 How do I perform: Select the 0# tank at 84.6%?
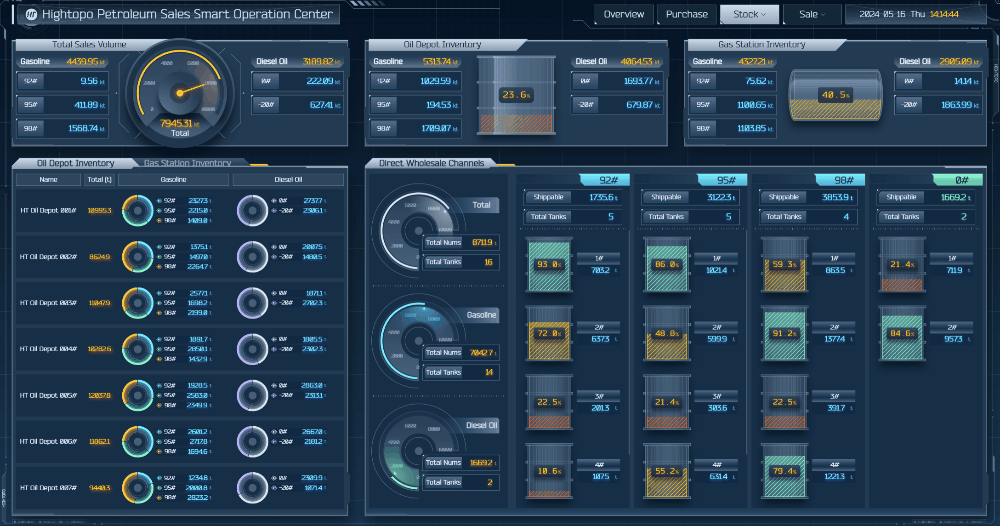902,333
